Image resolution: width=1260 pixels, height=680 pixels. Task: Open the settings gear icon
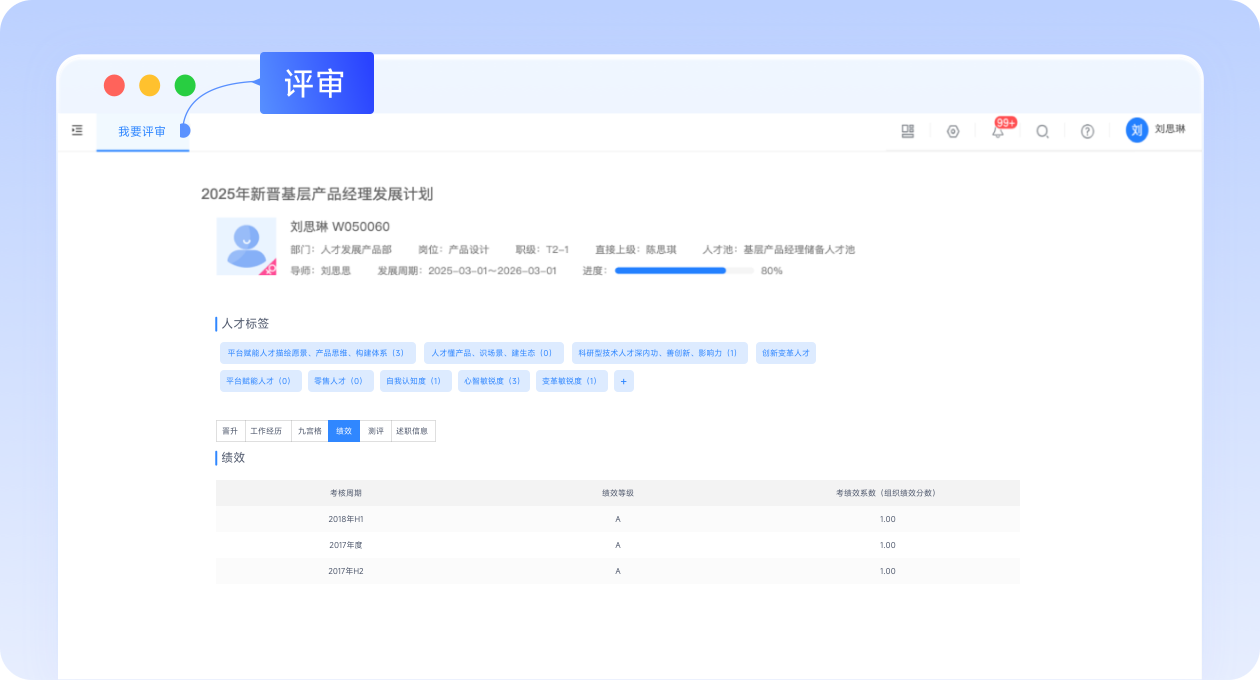click(x=953, y=131)
